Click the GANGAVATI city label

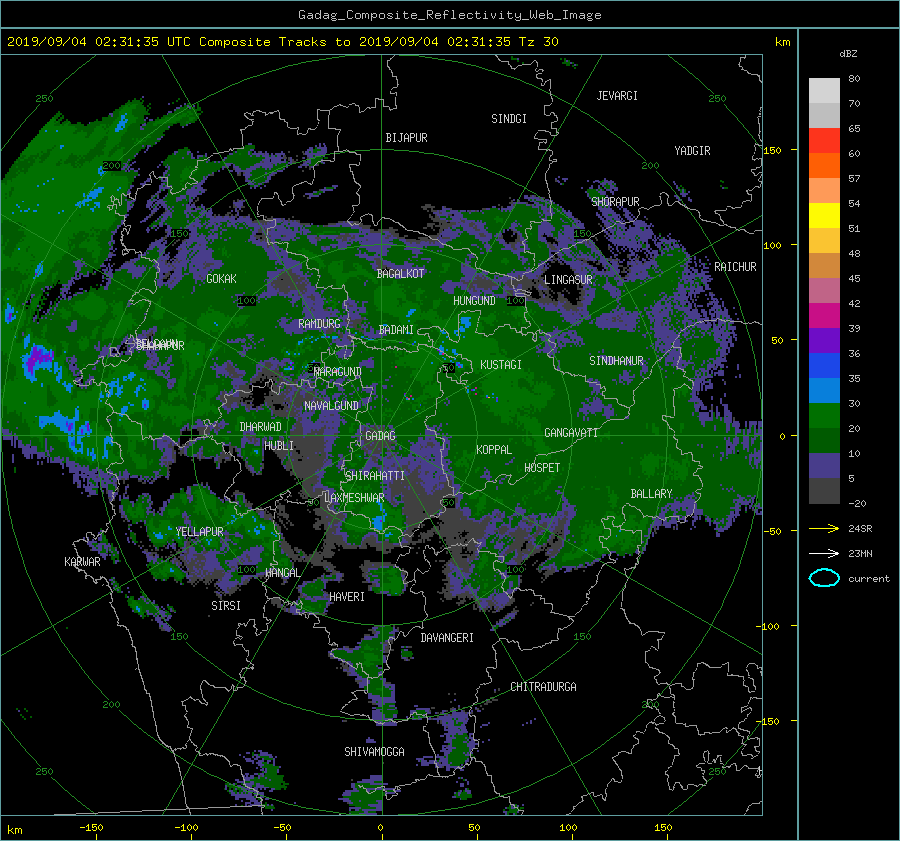(571, 433)
